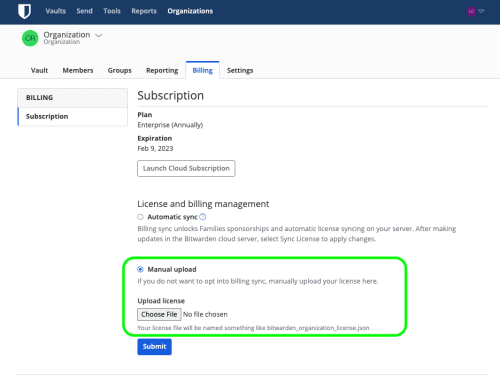
Task: Click the 'Feb 9, 2023' expiration date
Action: 155,148
